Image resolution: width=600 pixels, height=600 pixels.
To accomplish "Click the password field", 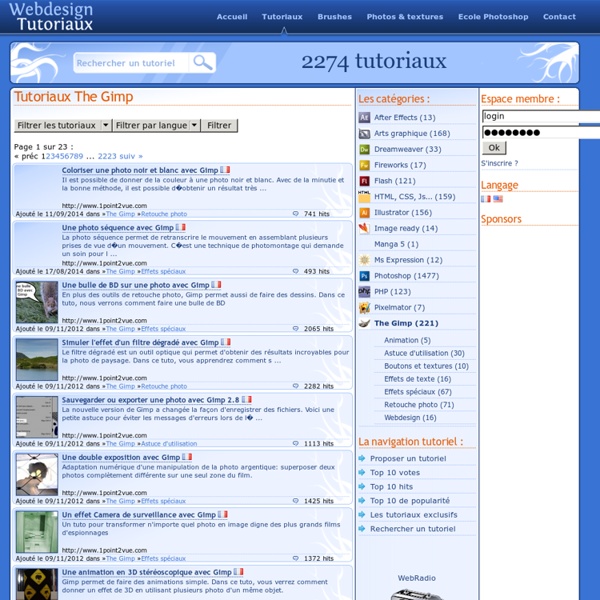I will click(541, 132).
